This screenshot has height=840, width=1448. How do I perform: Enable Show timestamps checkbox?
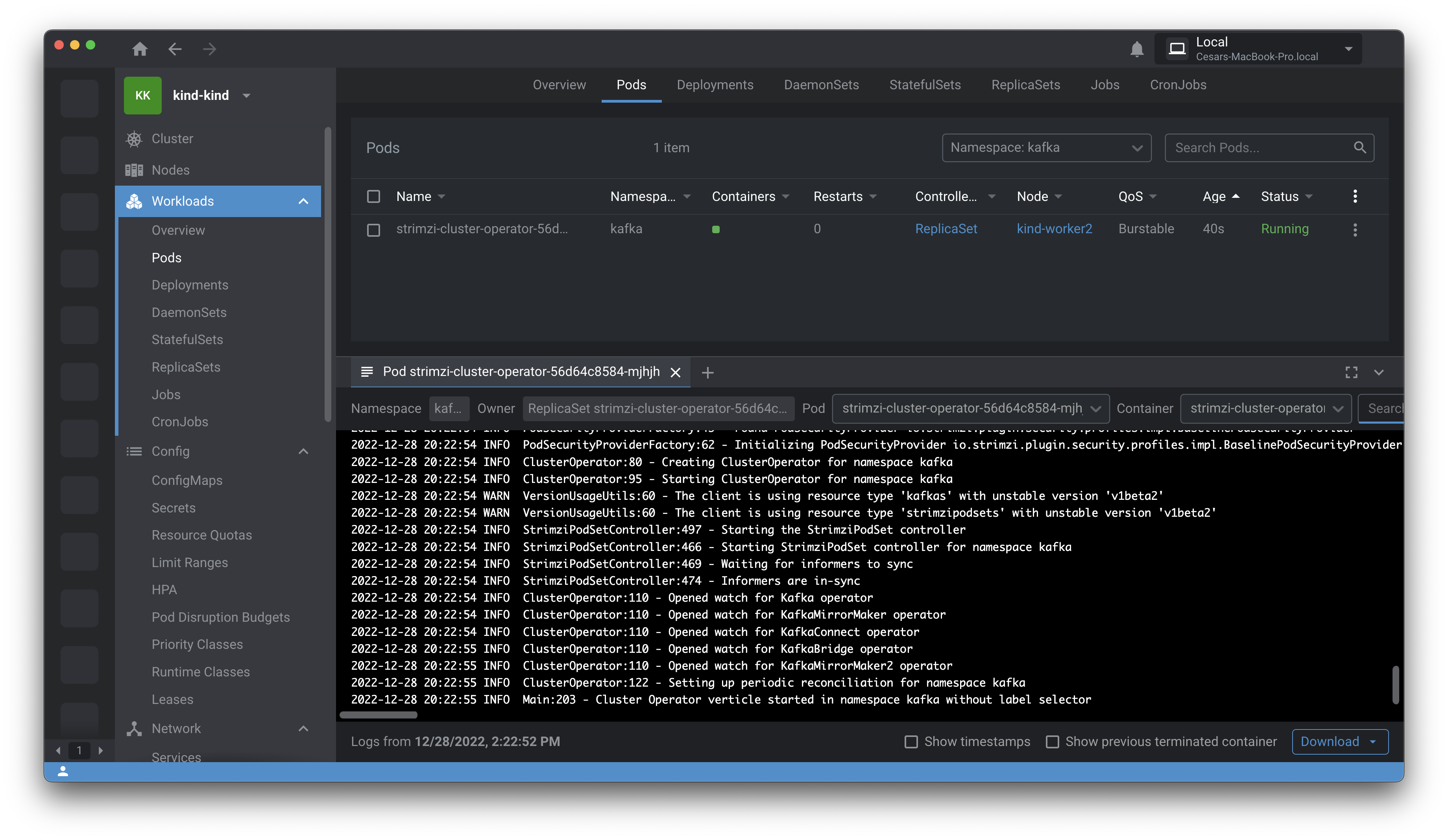click(911, 742)
